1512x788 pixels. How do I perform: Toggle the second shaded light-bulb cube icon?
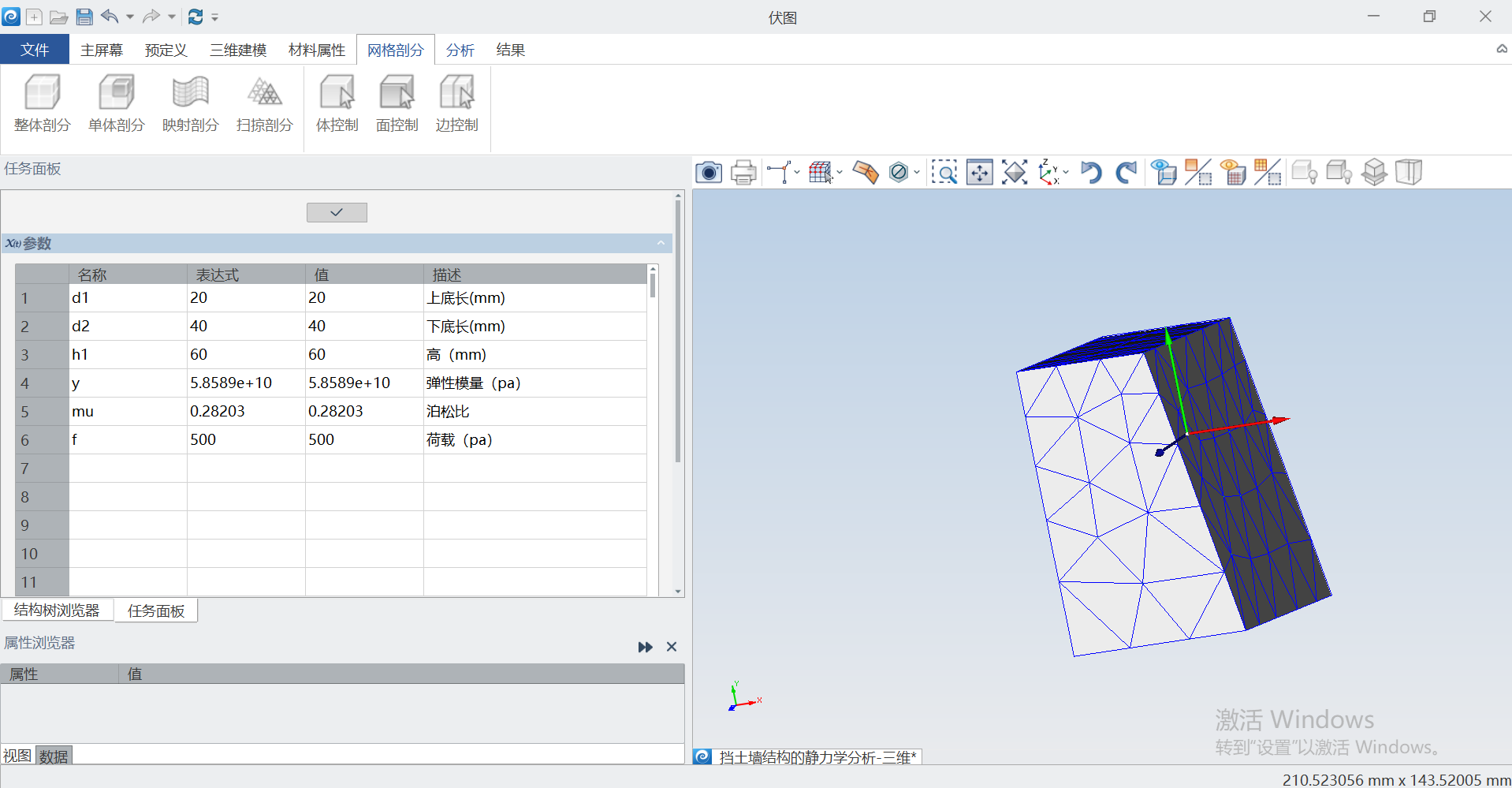pyautogui.click(x=1339, y=172)
